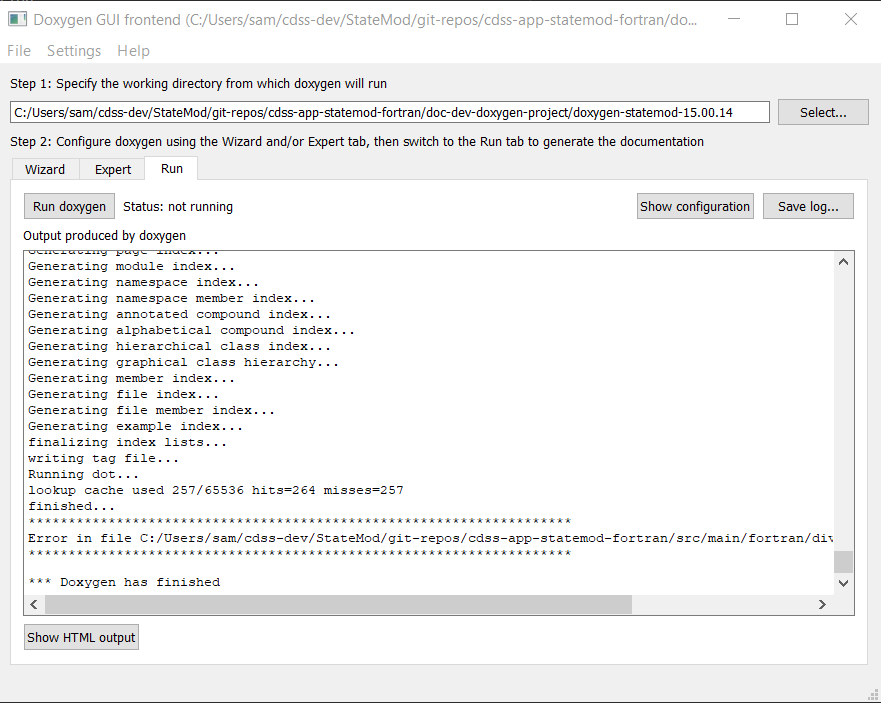This screenshot has width=881, height=703.
Task: Click the 'Output produced by doxygen' label
Action: [x=105, y=235]
